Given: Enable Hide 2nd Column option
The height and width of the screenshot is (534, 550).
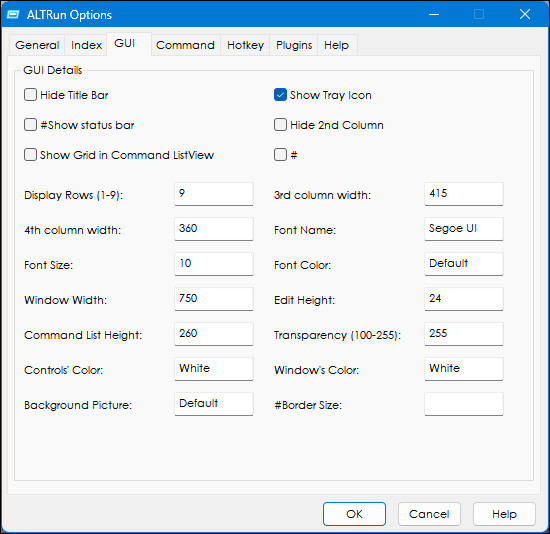Looking at the screenshot, I should (x=280, y=125).
